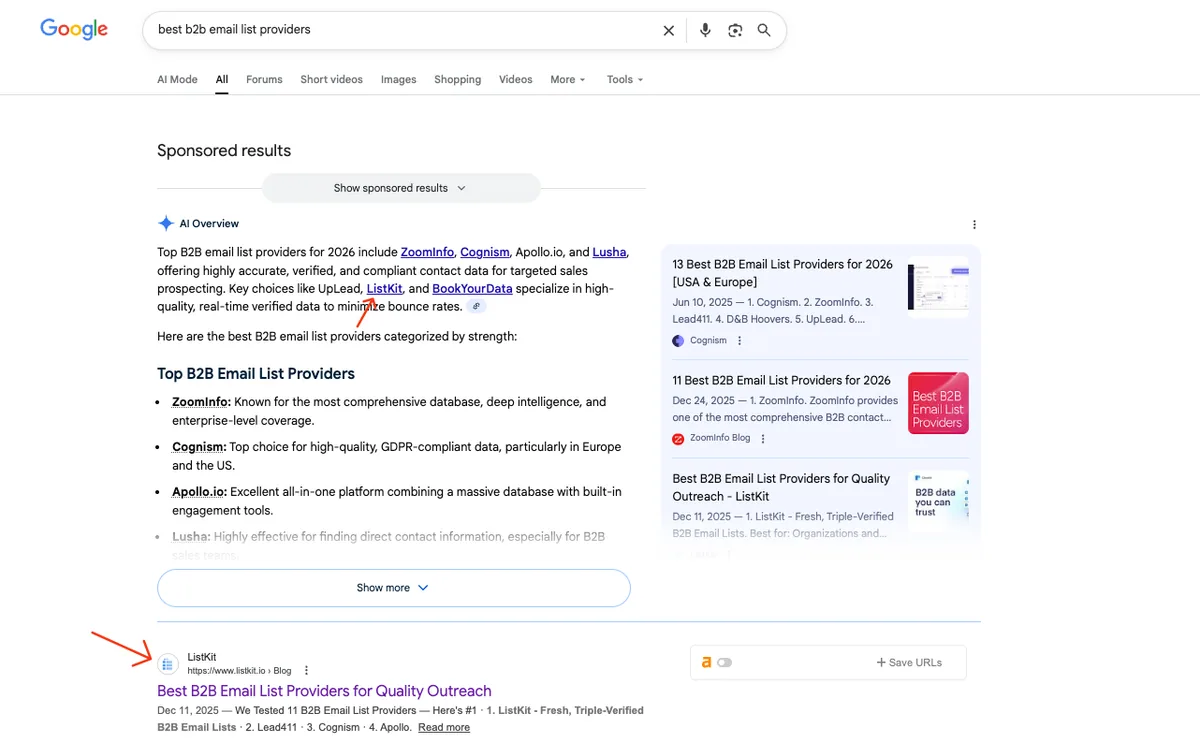
Task: Open Google Lens image search icon
Action: click(x=735, y=30)
